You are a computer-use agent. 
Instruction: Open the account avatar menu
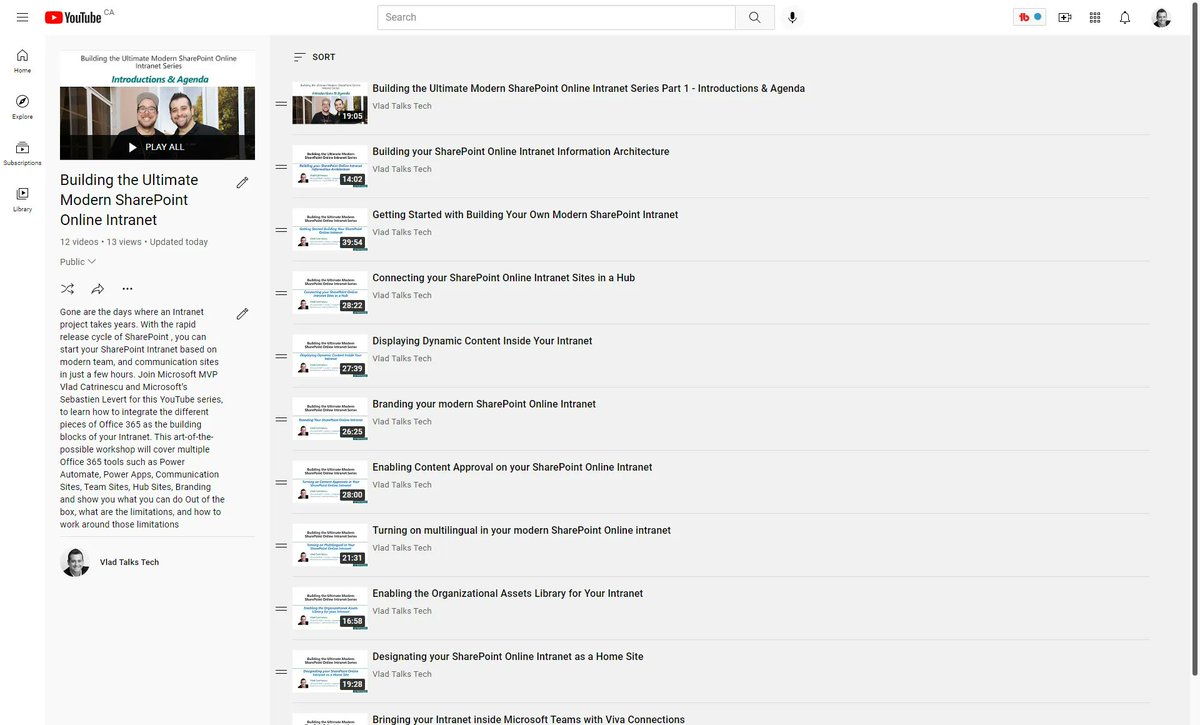pos(1161,17)
